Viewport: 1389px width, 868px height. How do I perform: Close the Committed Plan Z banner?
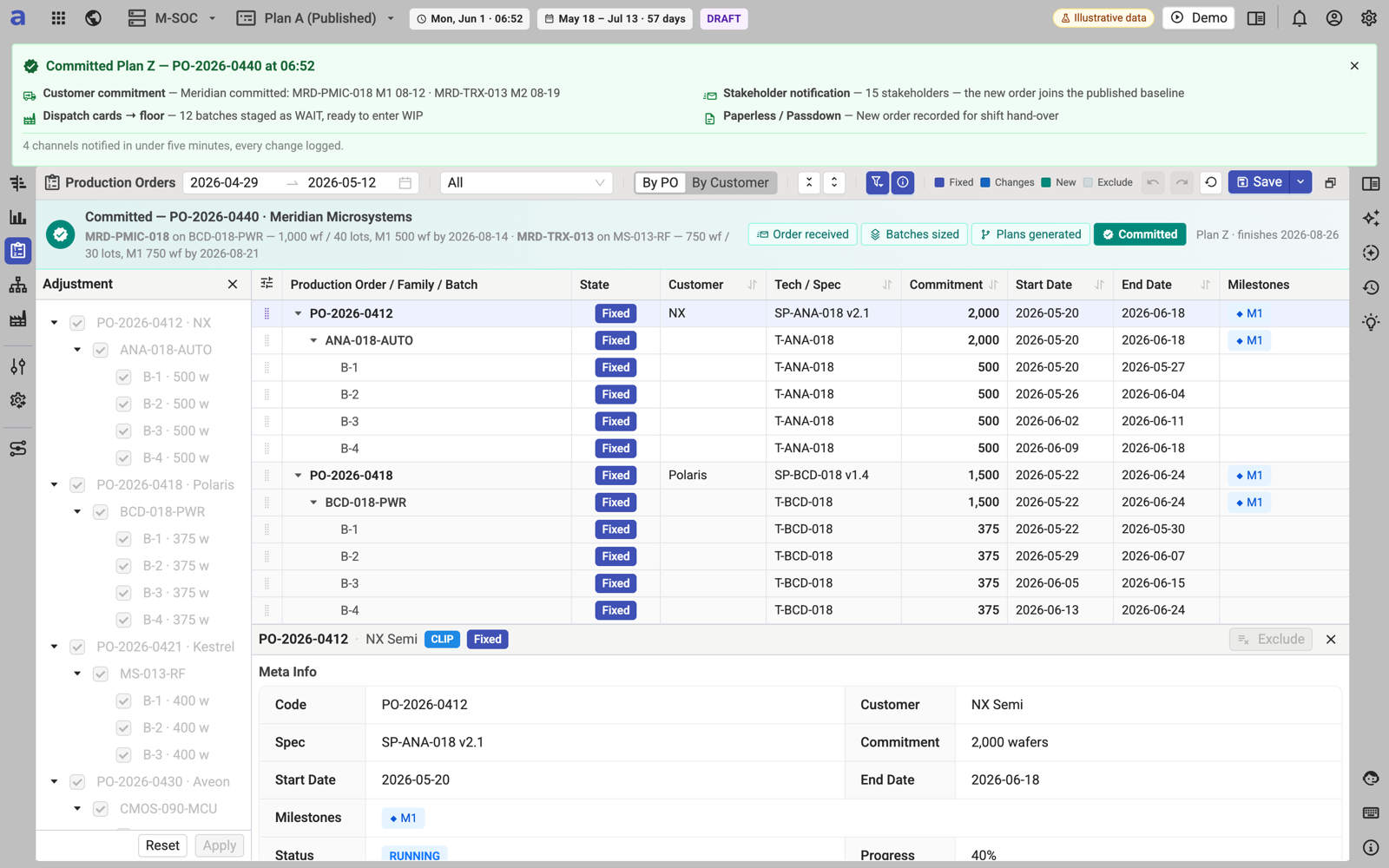click(1354, 66)
